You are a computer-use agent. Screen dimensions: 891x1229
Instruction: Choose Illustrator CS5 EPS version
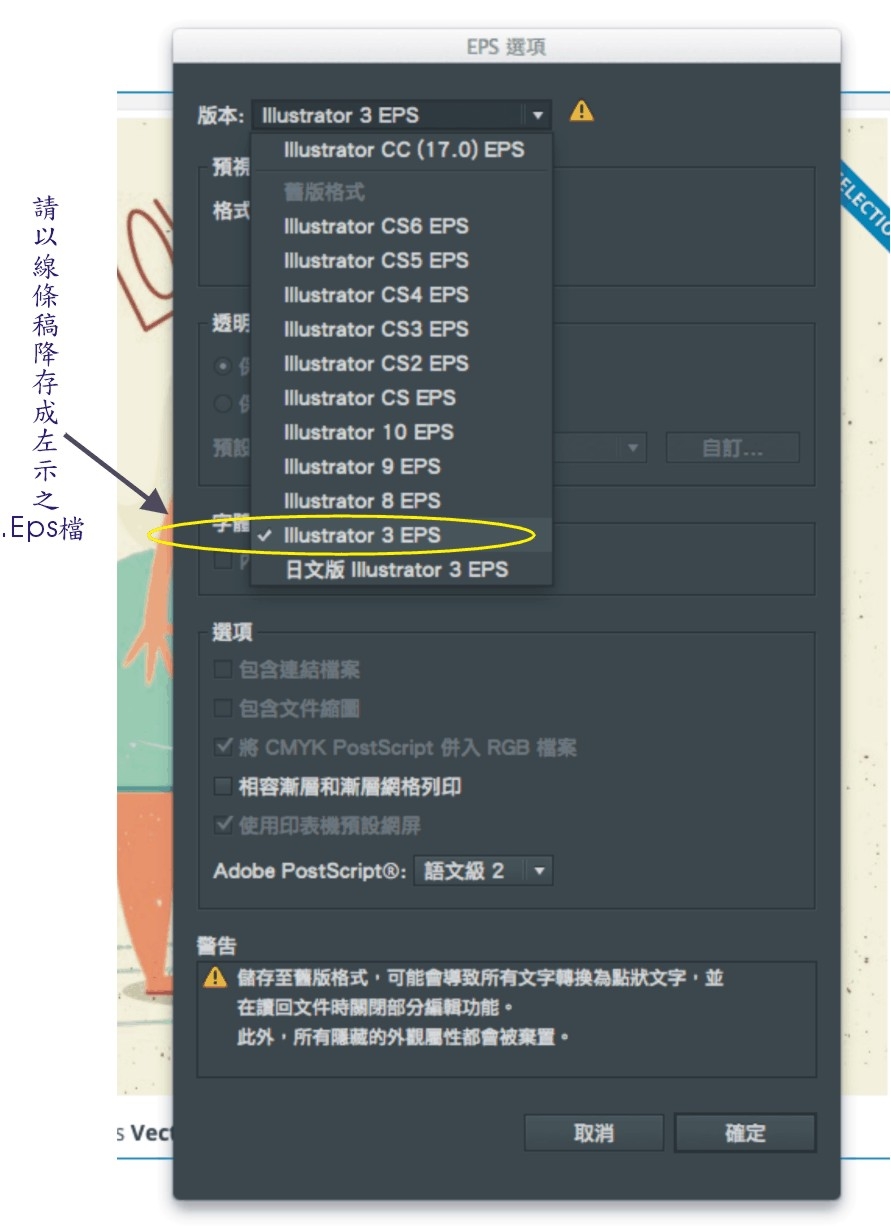[375, 260]
